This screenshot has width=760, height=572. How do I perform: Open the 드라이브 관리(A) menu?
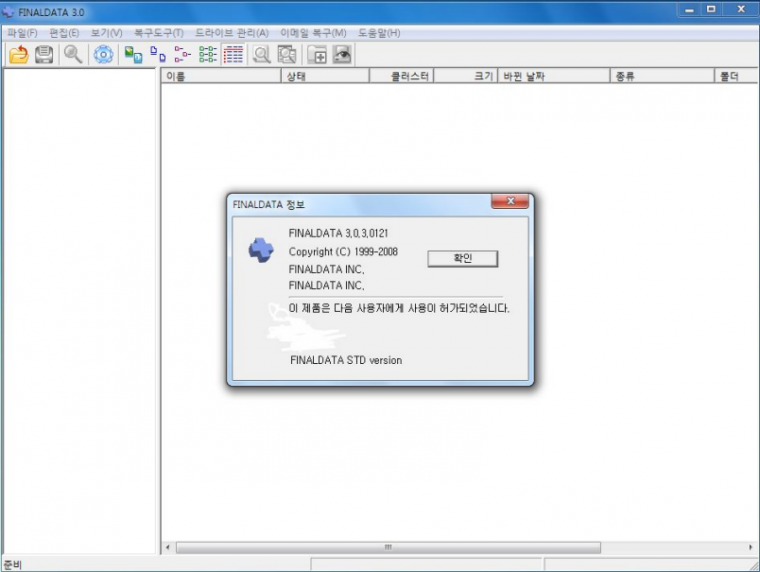pyautogui.click(x=232, y=33)
